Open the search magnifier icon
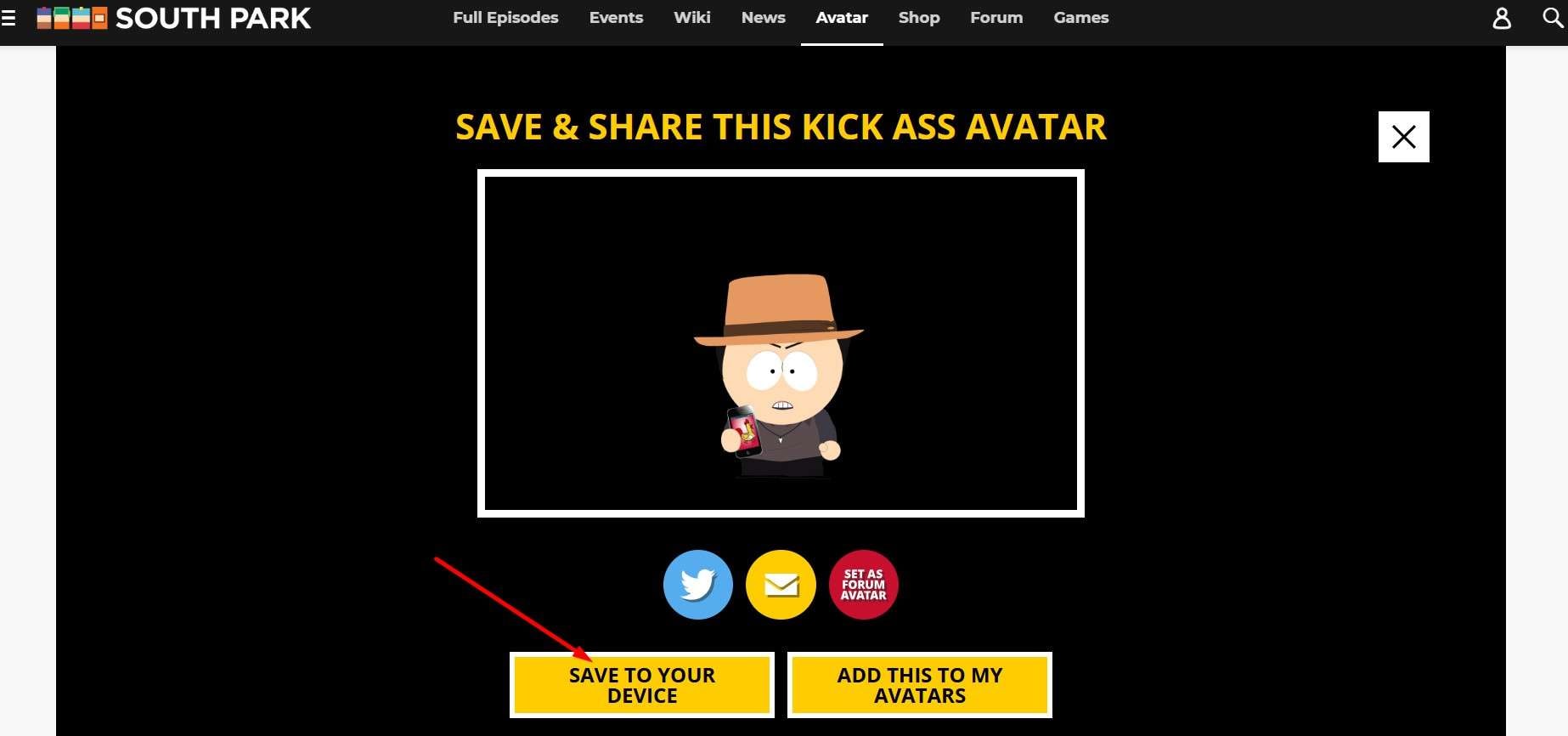This screenshot has width=1568, height=736. [1553, 18]
